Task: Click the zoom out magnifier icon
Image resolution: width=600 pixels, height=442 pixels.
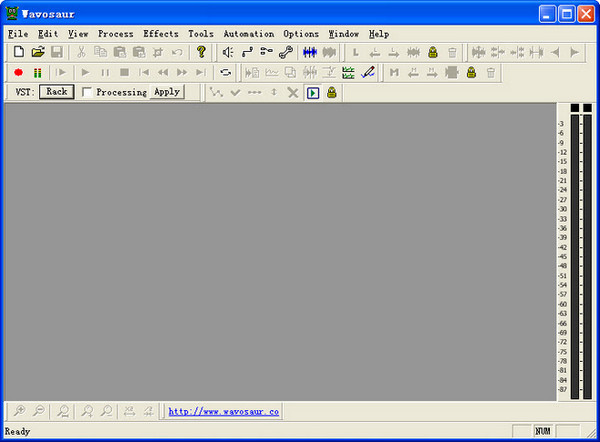Action: [x=39, y=411]
